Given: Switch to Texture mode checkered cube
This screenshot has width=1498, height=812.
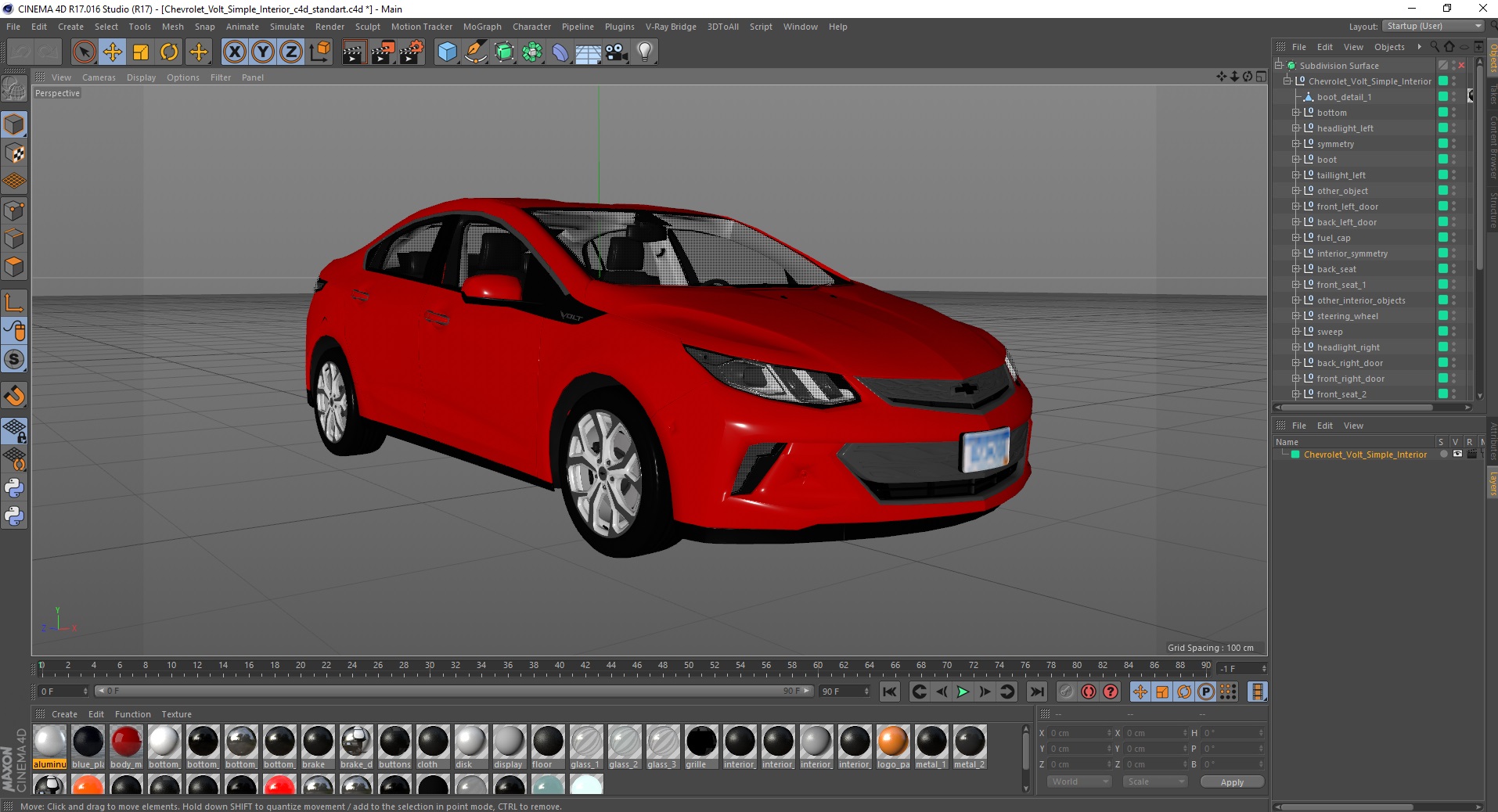Looking at the screenshot, I should pos(14,153).
